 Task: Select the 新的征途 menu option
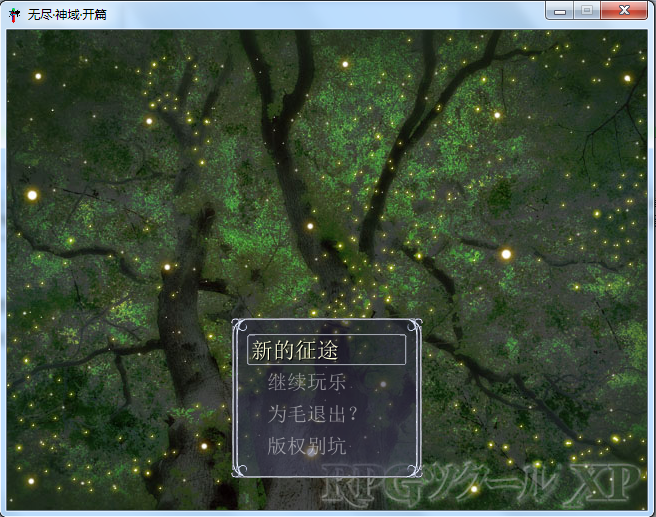[x=326, y=350]
